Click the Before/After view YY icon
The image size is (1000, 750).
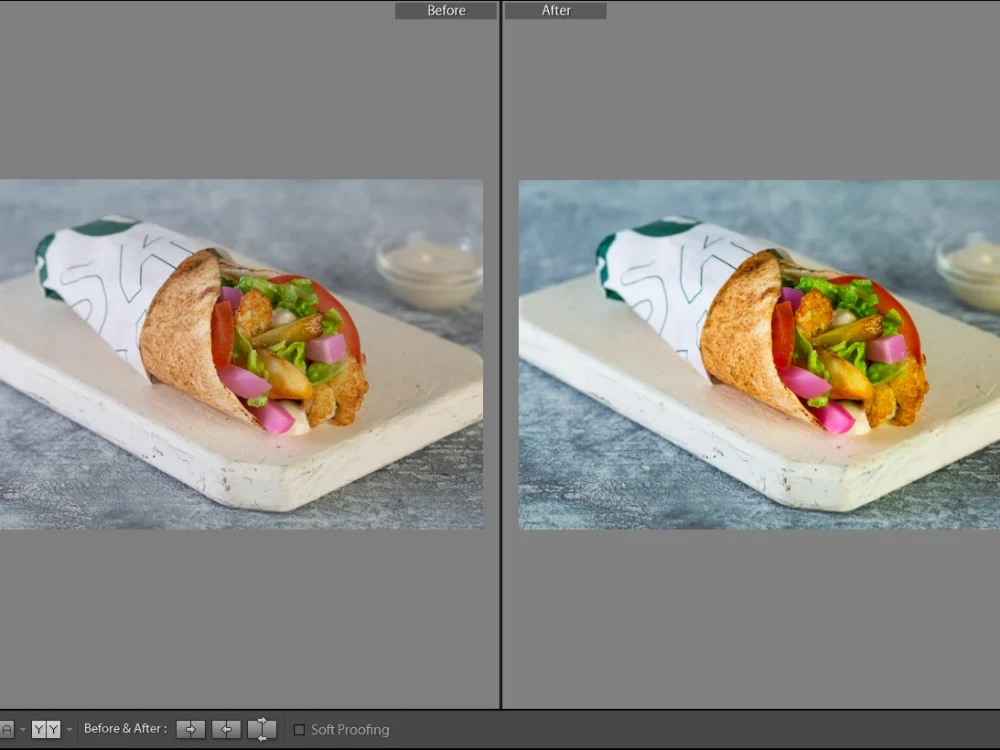[x=46, y=729]
